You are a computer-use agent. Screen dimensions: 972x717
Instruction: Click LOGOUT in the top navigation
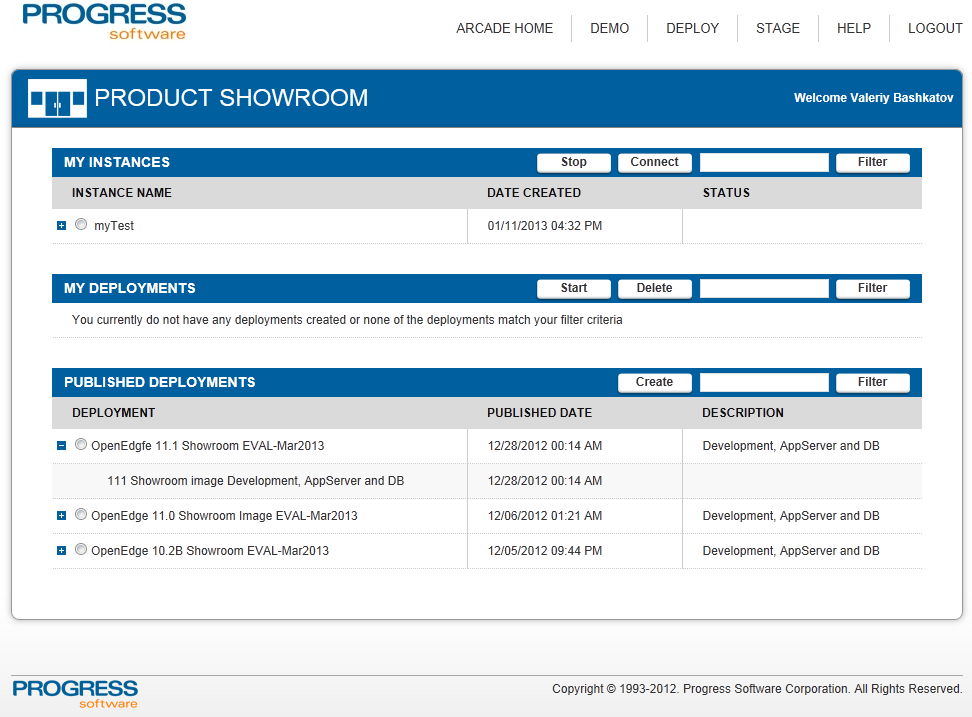pyautogui.click(x=935, y=29)
